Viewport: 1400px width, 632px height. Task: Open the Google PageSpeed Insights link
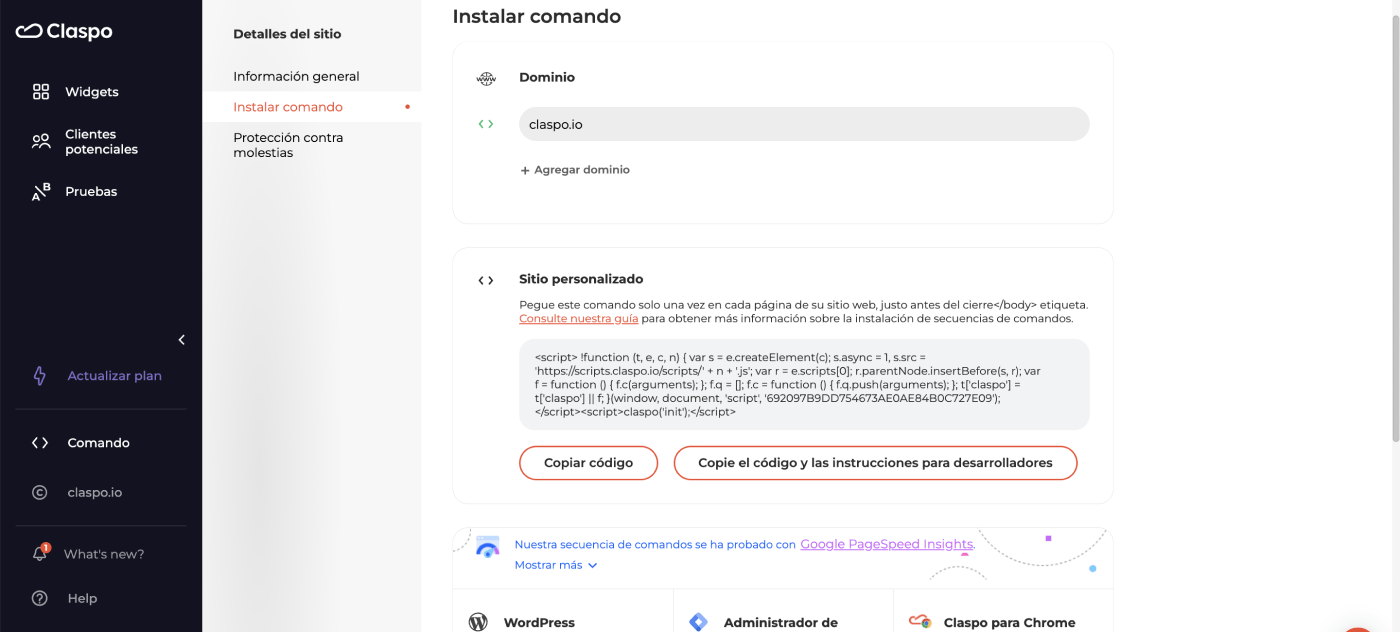tap(886, 543)
